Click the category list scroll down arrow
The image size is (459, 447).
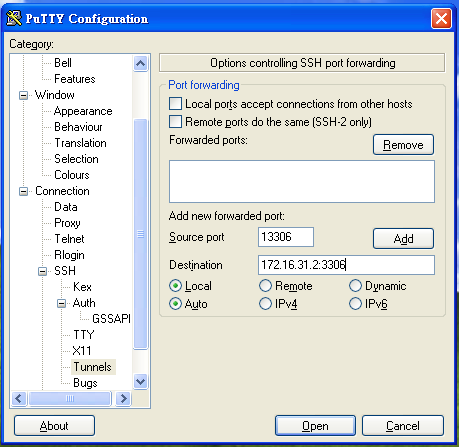140,381
